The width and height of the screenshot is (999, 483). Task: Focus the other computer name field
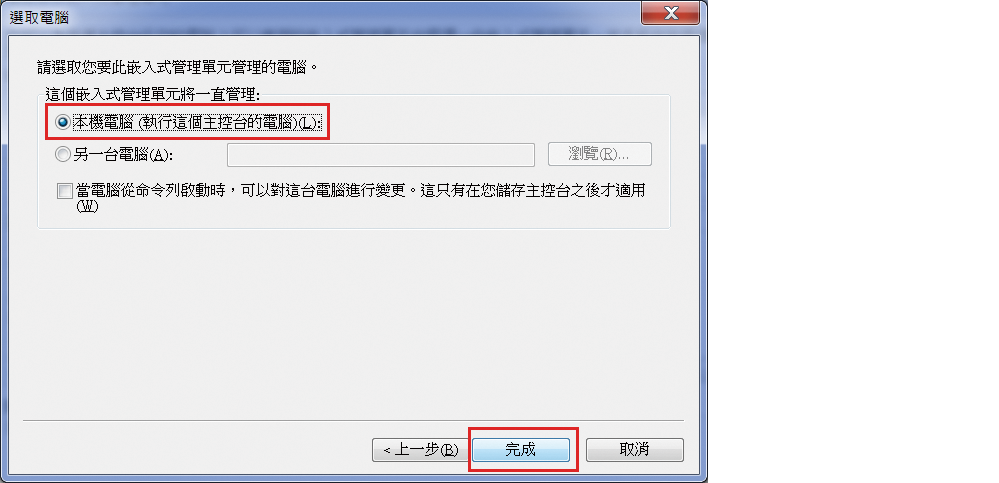point(381,155)
